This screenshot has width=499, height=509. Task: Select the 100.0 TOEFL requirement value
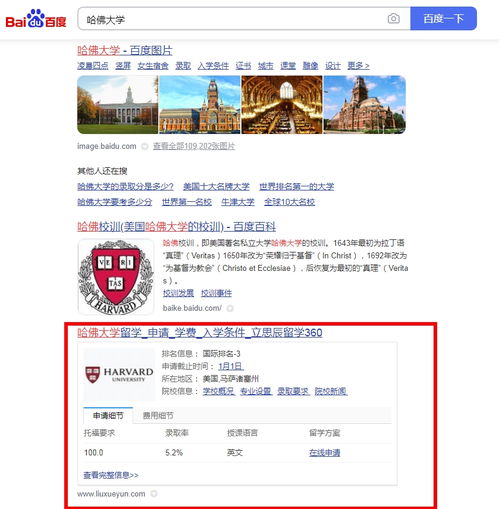click(x=94, y=453)
